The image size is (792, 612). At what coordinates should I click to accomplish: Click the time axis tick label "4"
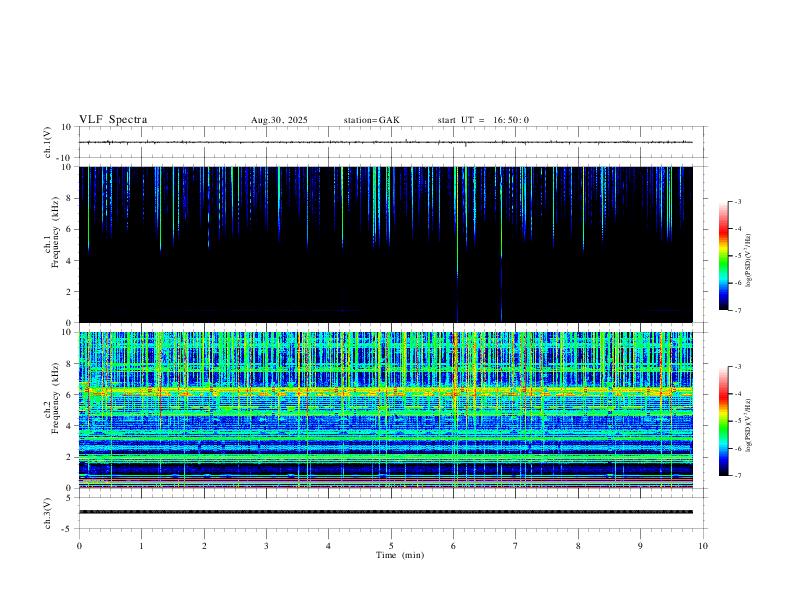(x=329, y=546)
